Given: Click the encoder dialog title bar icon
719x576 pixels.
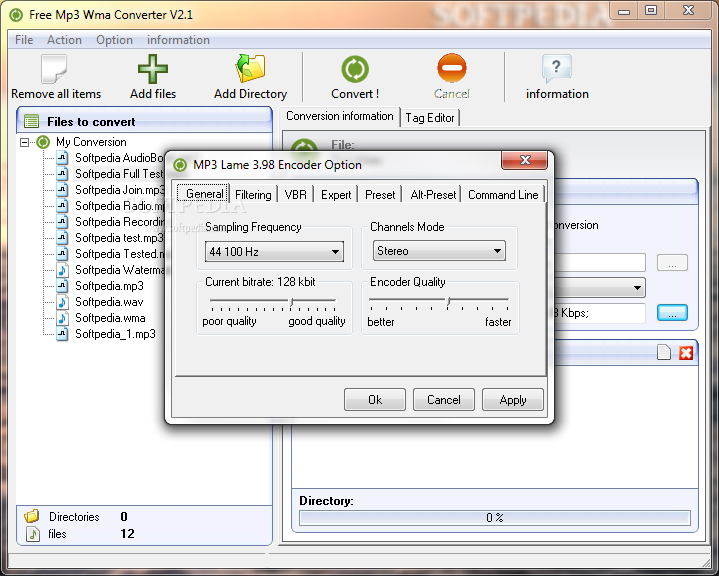Looking at the screenshot, I should pos(180,165).
